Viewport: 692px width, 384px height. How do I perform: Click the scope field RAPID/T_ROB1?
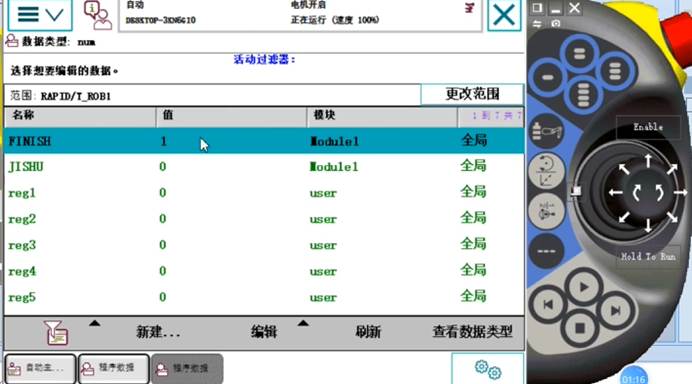(x=212, y=95)
